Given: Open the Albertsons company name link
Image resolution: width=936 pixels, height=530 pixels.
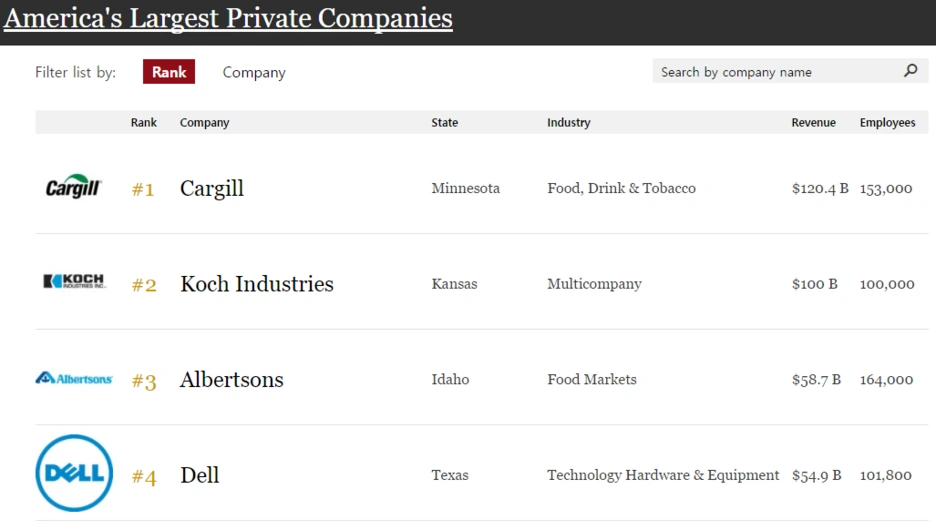Looking at the screenshot, I should [232, 380].
